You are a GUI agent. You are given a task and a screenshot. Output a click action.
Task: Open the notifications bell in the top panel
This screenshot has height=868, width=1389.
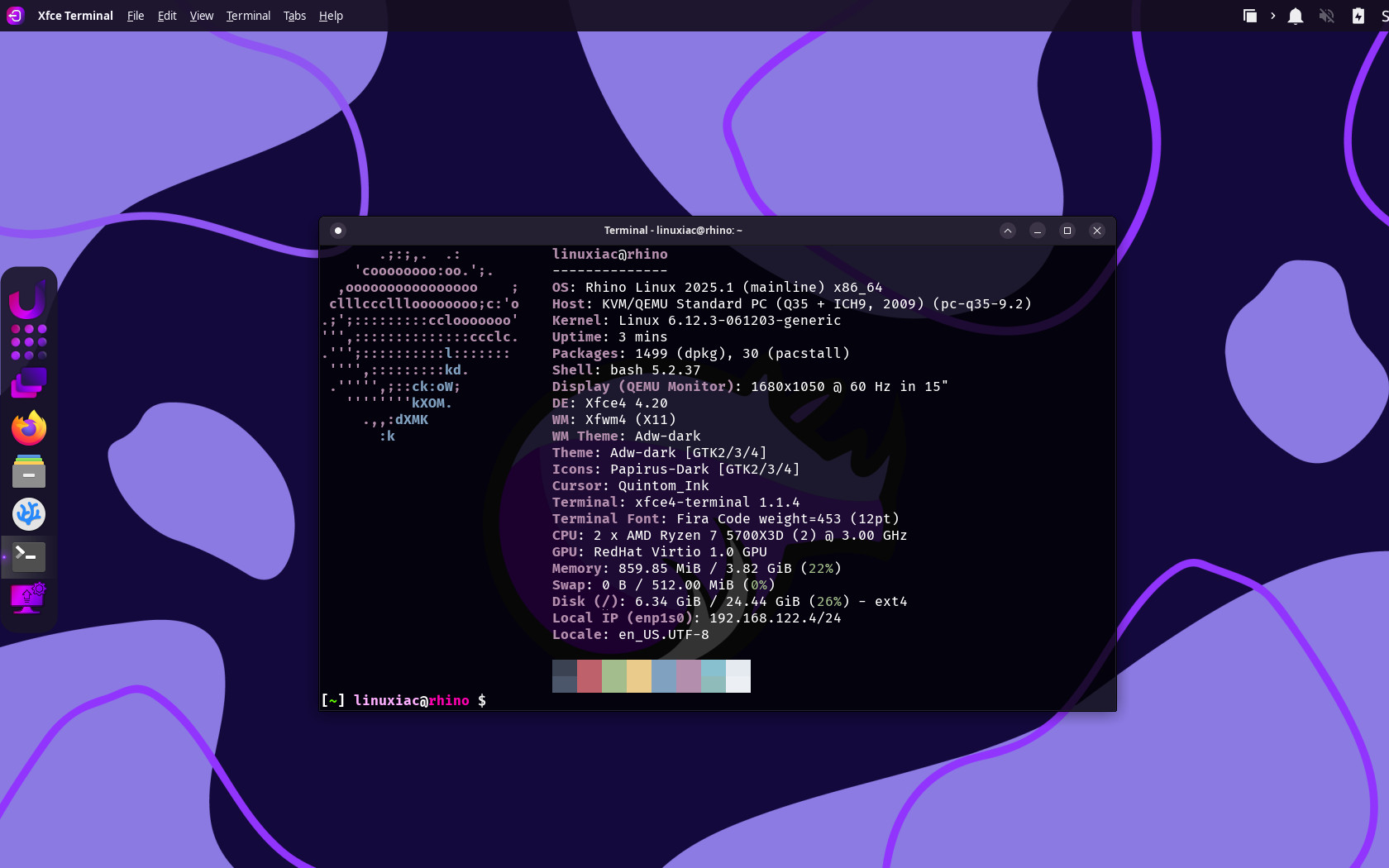tap(1296, 16)
